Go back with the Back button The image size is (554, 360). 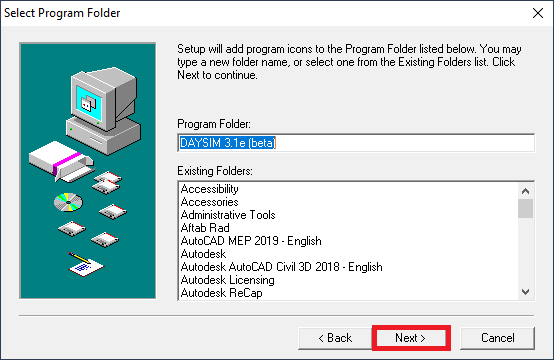point(335,338)
